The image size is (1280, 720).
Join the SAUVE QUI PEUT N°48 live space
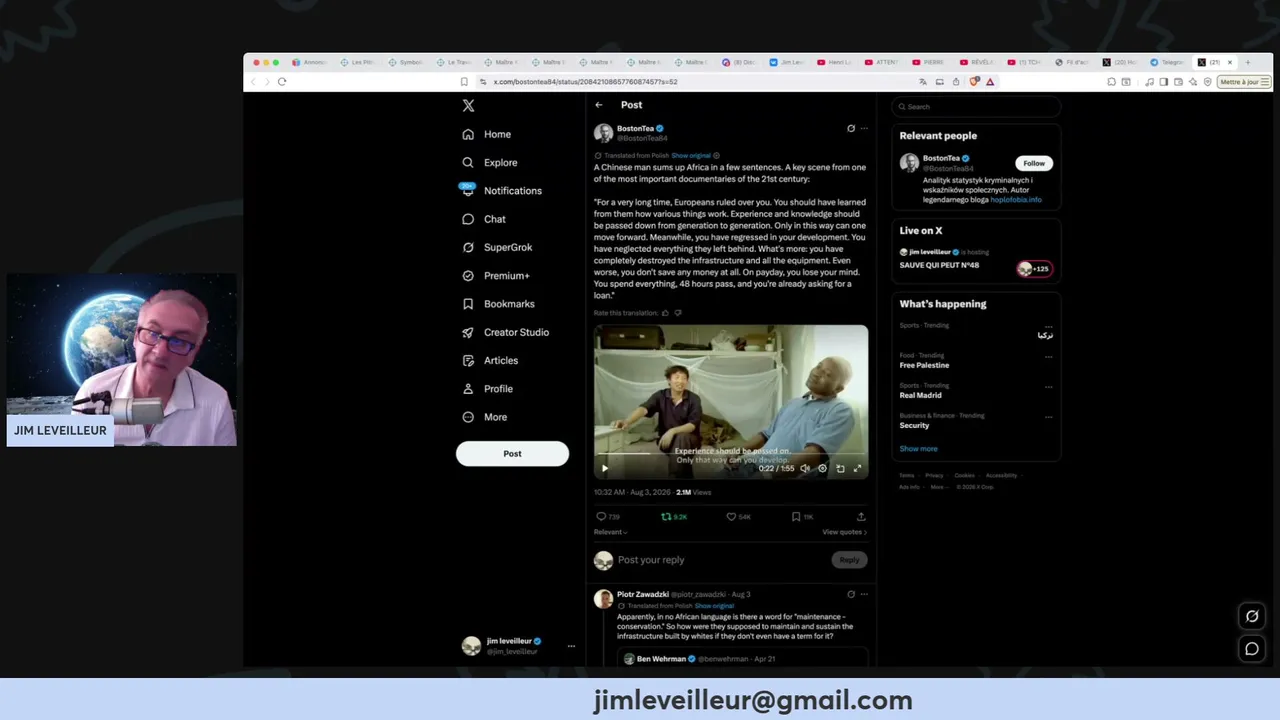[x=1035, y=269]
